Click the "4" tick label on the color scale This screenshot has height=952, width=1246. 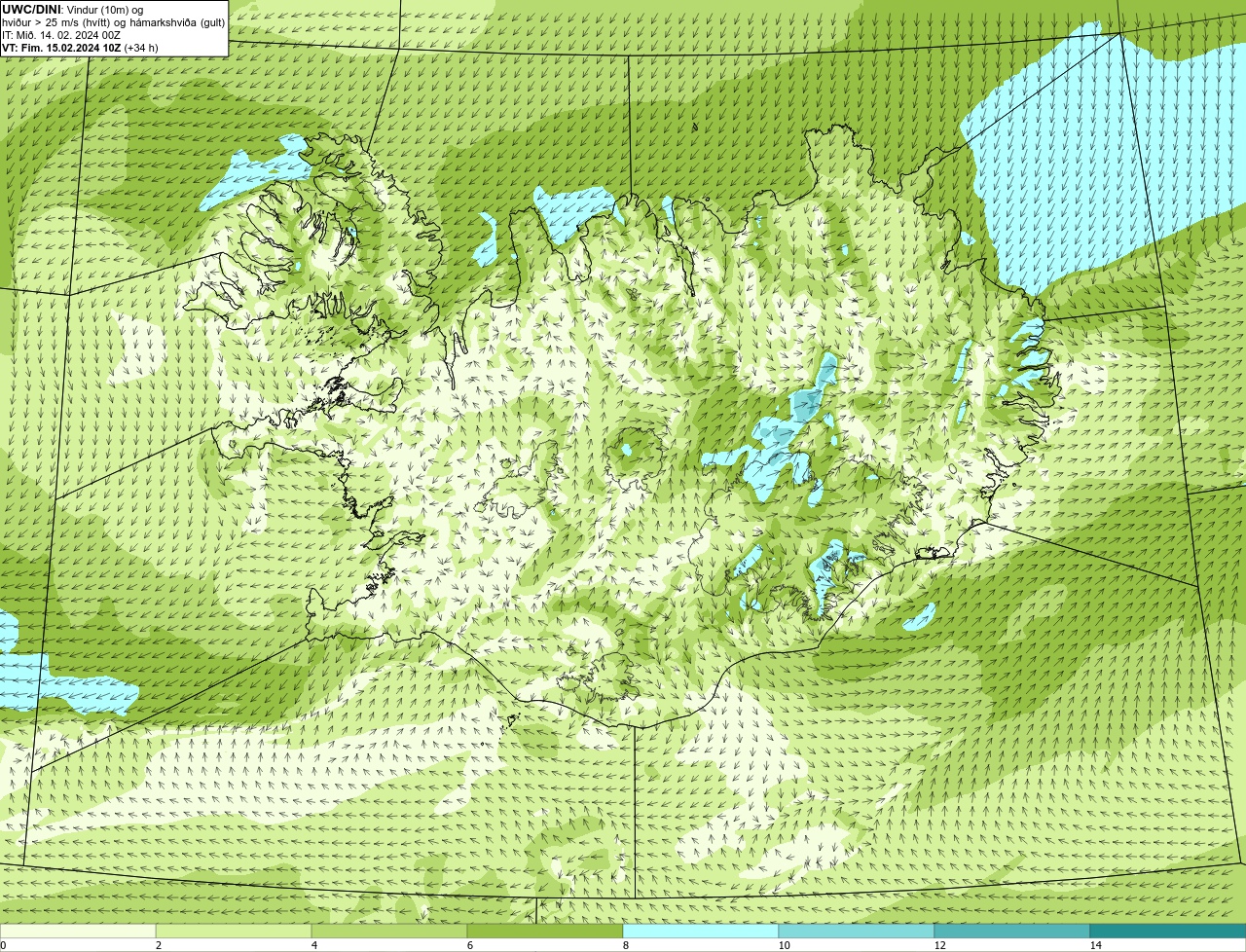(313, 945)
